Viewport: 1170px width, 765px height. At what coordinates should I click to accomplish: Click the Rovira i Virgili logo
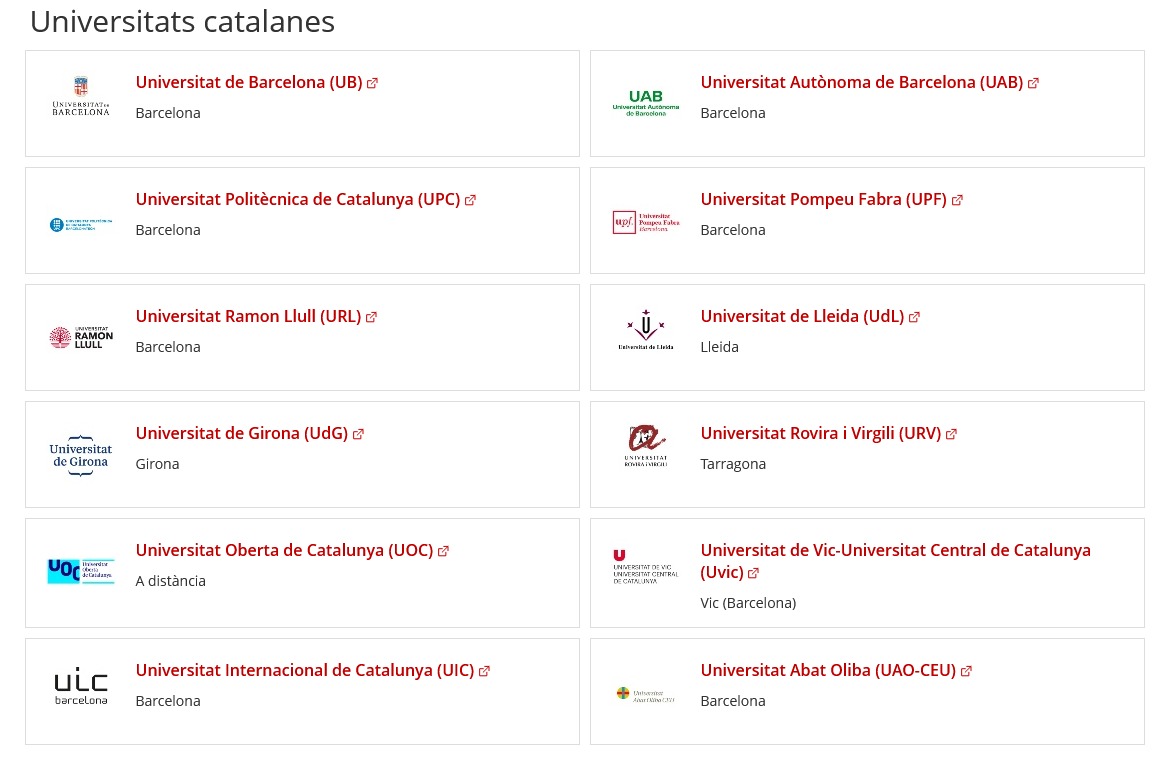[x=646, y=446]
